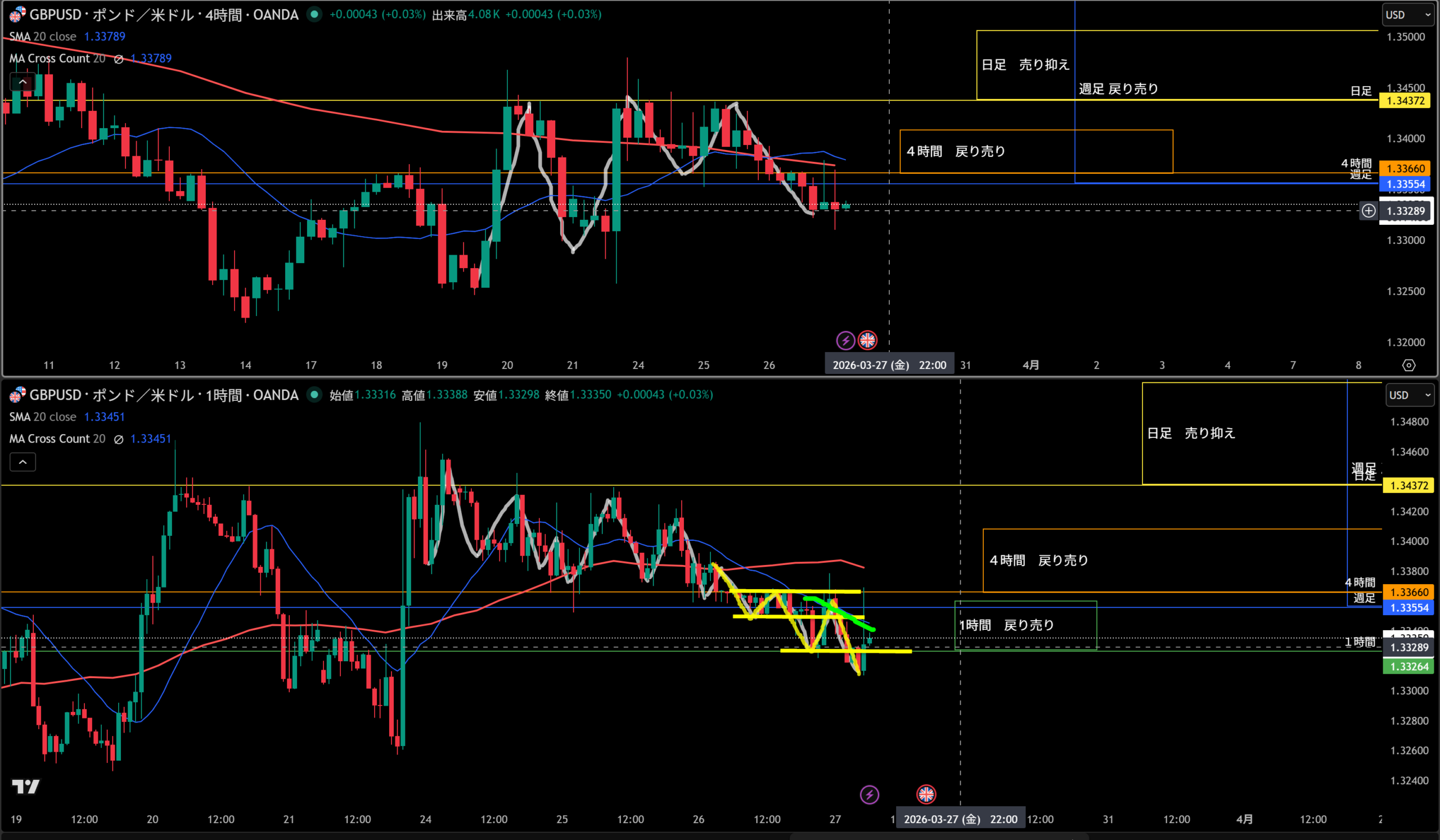Click the orange 1.33660 price label
This screenshot has height=840, width=1440.
pyautogui.click(x=1405, y=169)
